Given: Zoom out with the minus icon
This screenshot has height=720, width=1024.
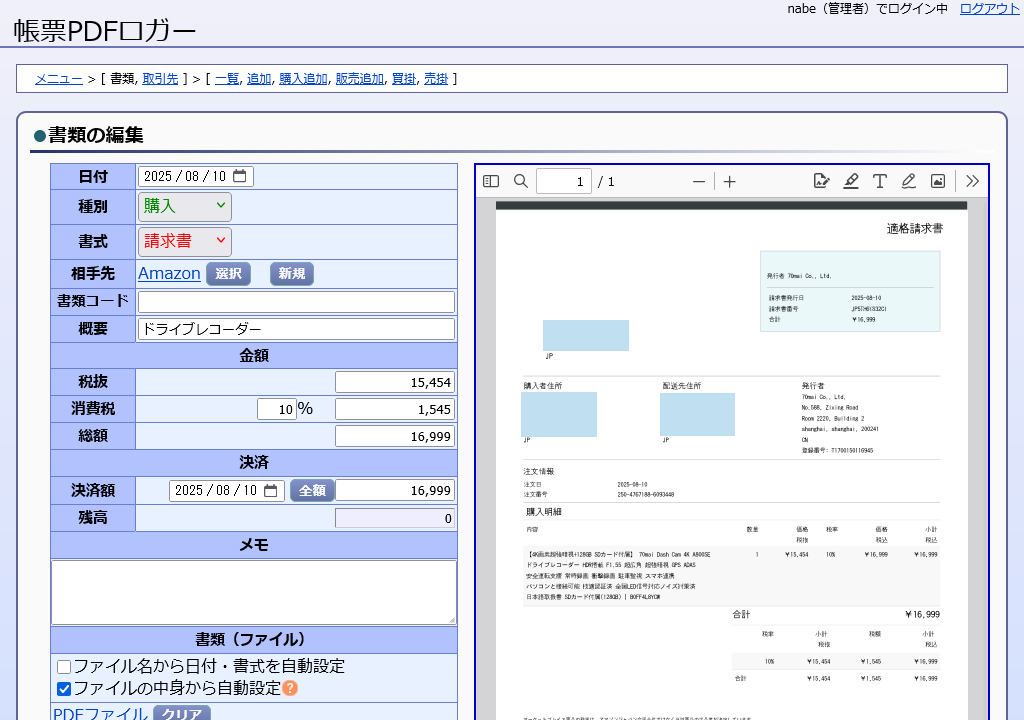Looking at the screenshot, I should 699,182.
